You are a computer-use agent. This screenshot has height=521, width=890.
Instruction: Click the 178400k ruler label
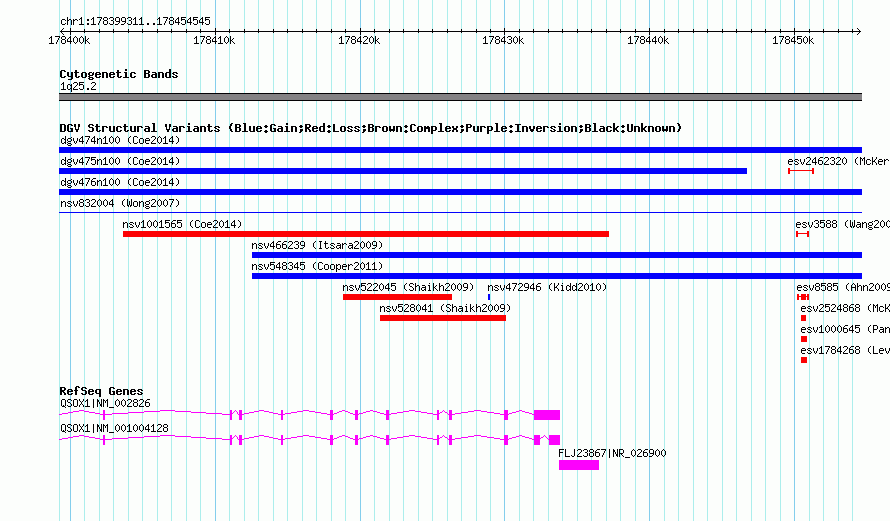pyautogui.click(x=69, y=40)
